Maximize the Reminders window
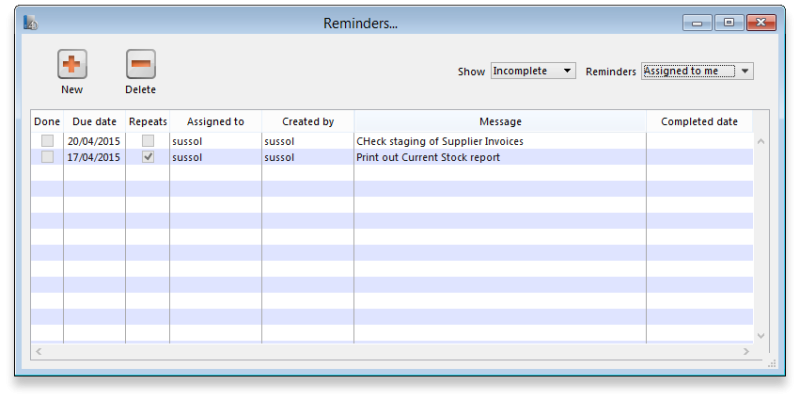 click(729, 22)
